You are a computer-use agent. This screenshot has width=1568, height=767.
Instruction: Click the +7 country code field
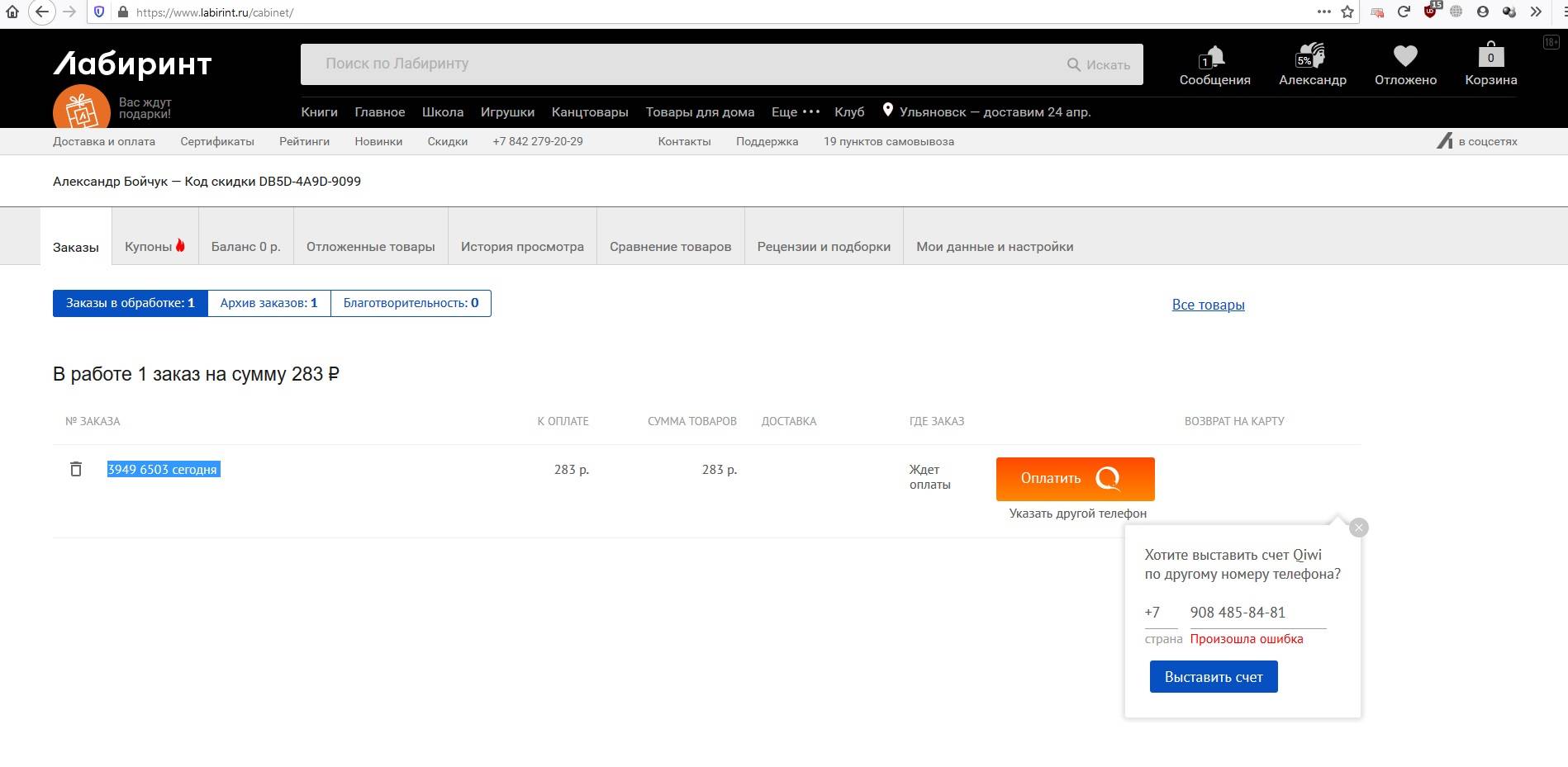pos(1161,613)
